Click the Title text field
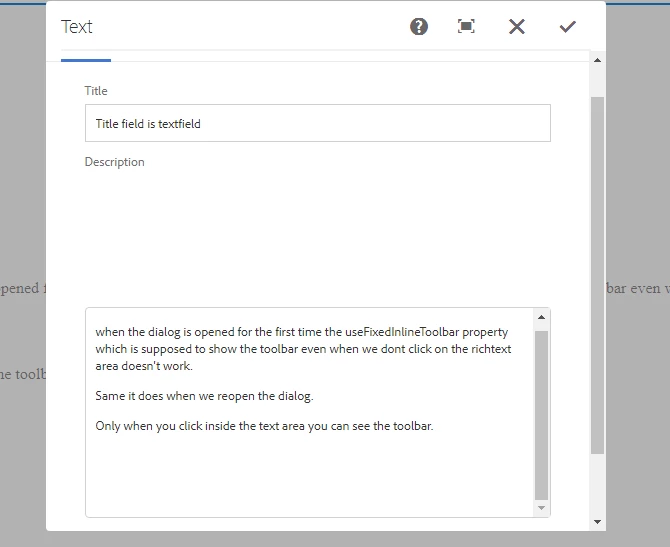 [317, 123]
